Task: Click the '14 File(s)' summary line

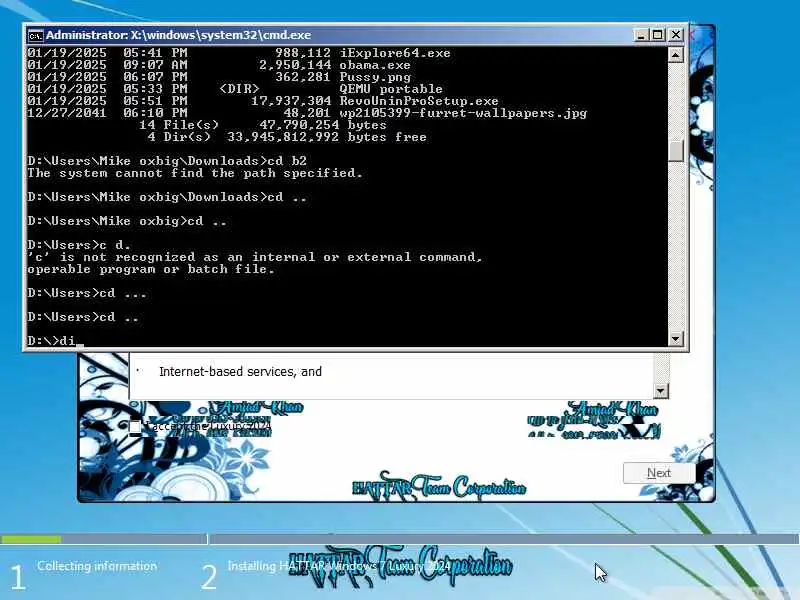Action: 263,125
